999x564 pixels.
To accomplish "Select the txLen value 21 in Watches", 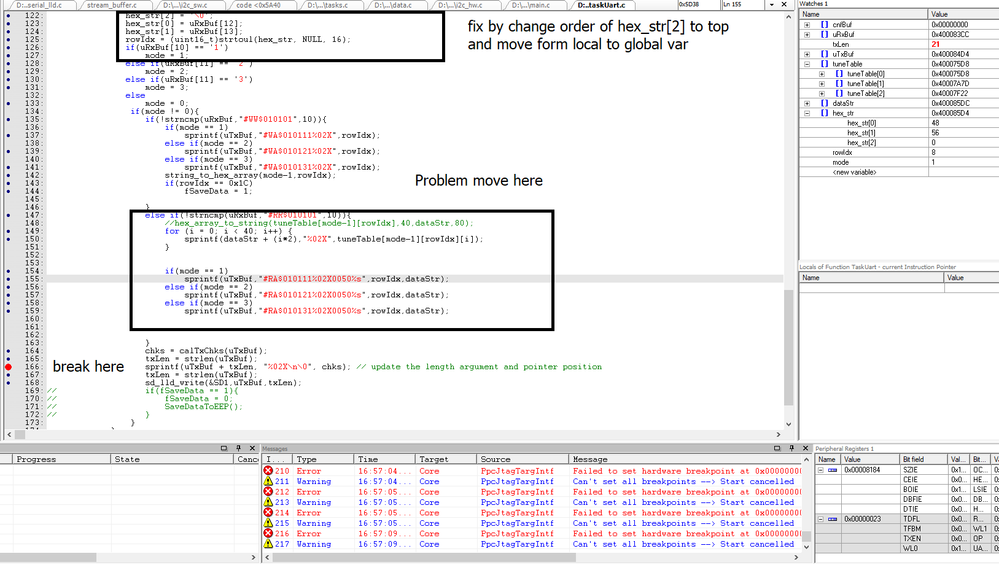I will pyautogui.click(x=935, y=45).
